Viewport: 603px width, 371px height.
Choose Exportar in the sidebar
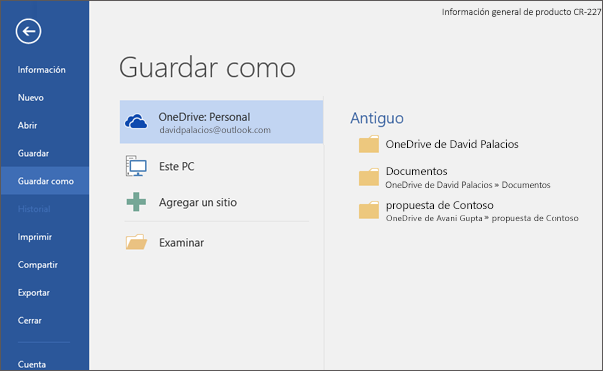click(x=33, y=293)
